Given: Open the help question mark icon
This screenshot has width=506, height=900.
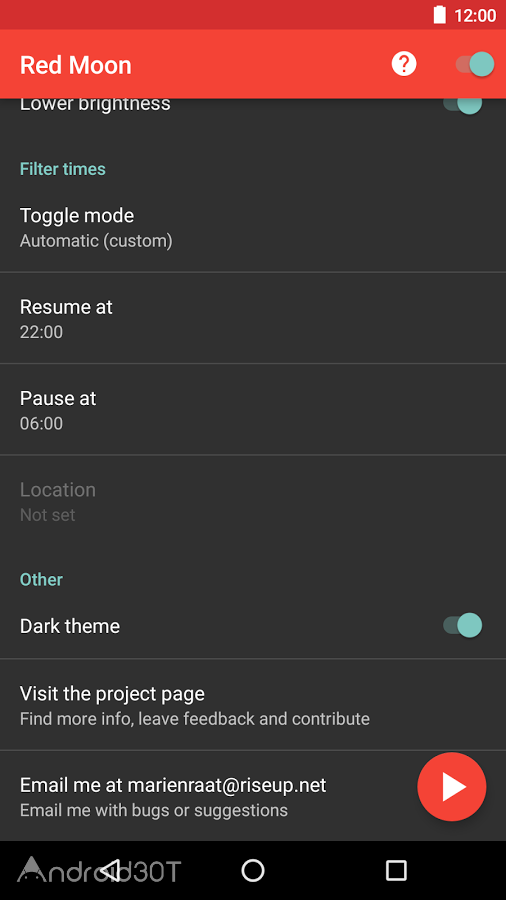Looking at the screenshot, I should 404,63.
